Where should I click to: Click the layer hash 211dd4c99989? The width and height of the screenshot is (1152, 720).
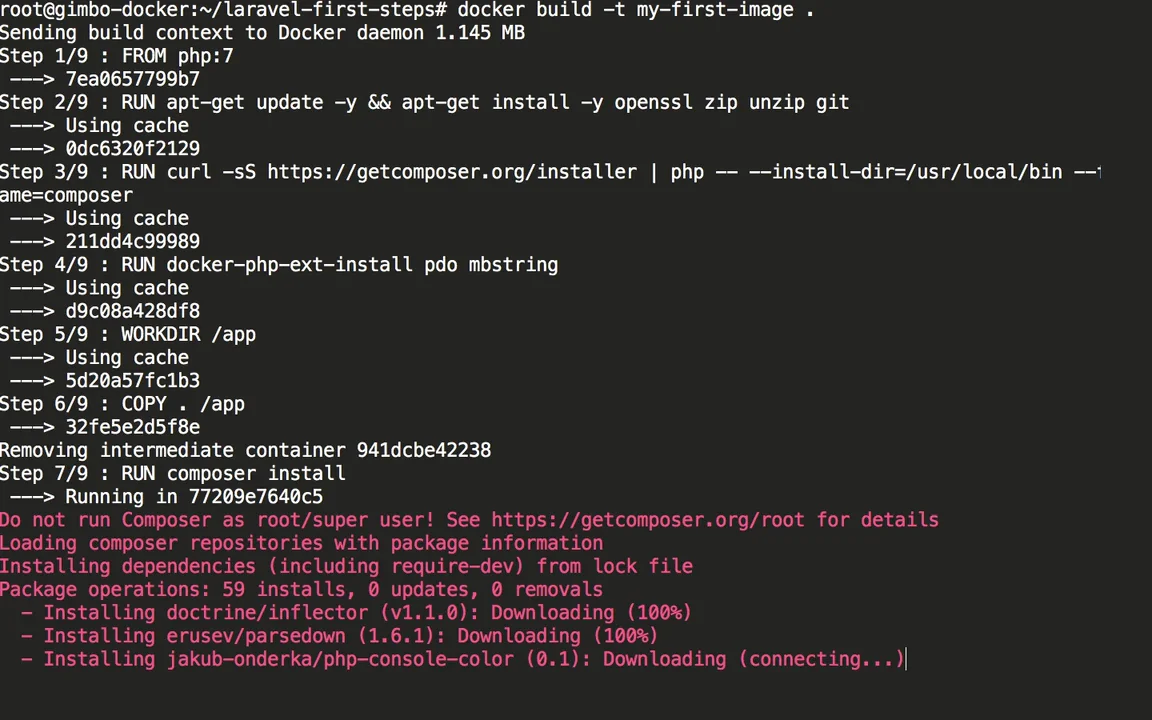point(132,241)
